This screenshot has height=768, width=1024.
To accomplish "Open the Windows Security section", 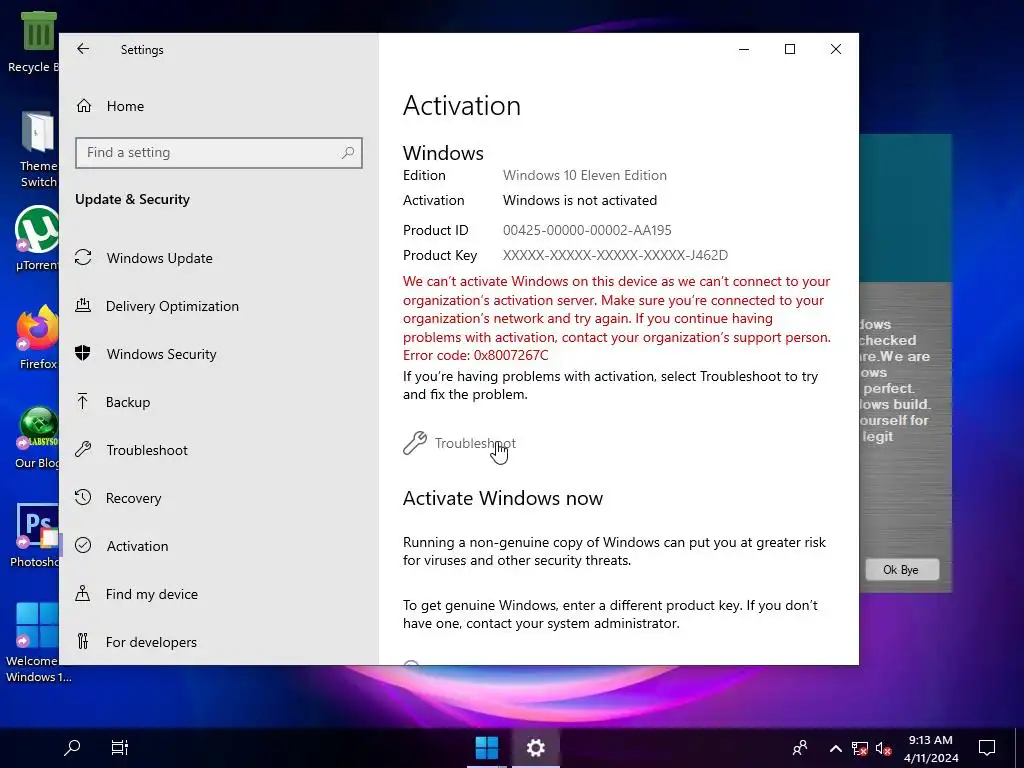I will click(161, 354).
